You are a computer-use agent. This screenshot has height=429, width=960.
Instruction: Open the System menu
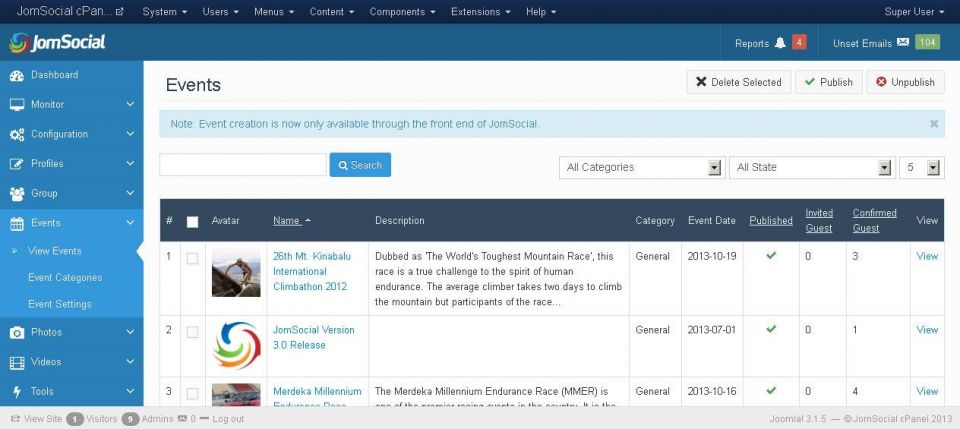tap(165, 12)
